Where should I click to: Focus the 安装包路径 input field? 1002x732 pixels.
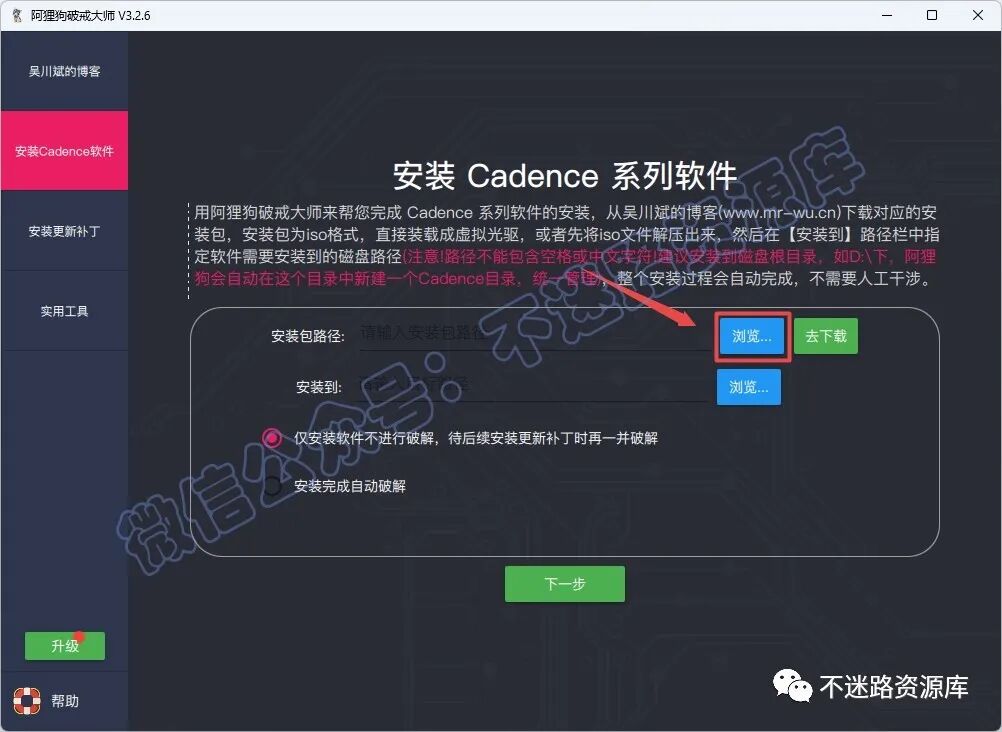534,334
